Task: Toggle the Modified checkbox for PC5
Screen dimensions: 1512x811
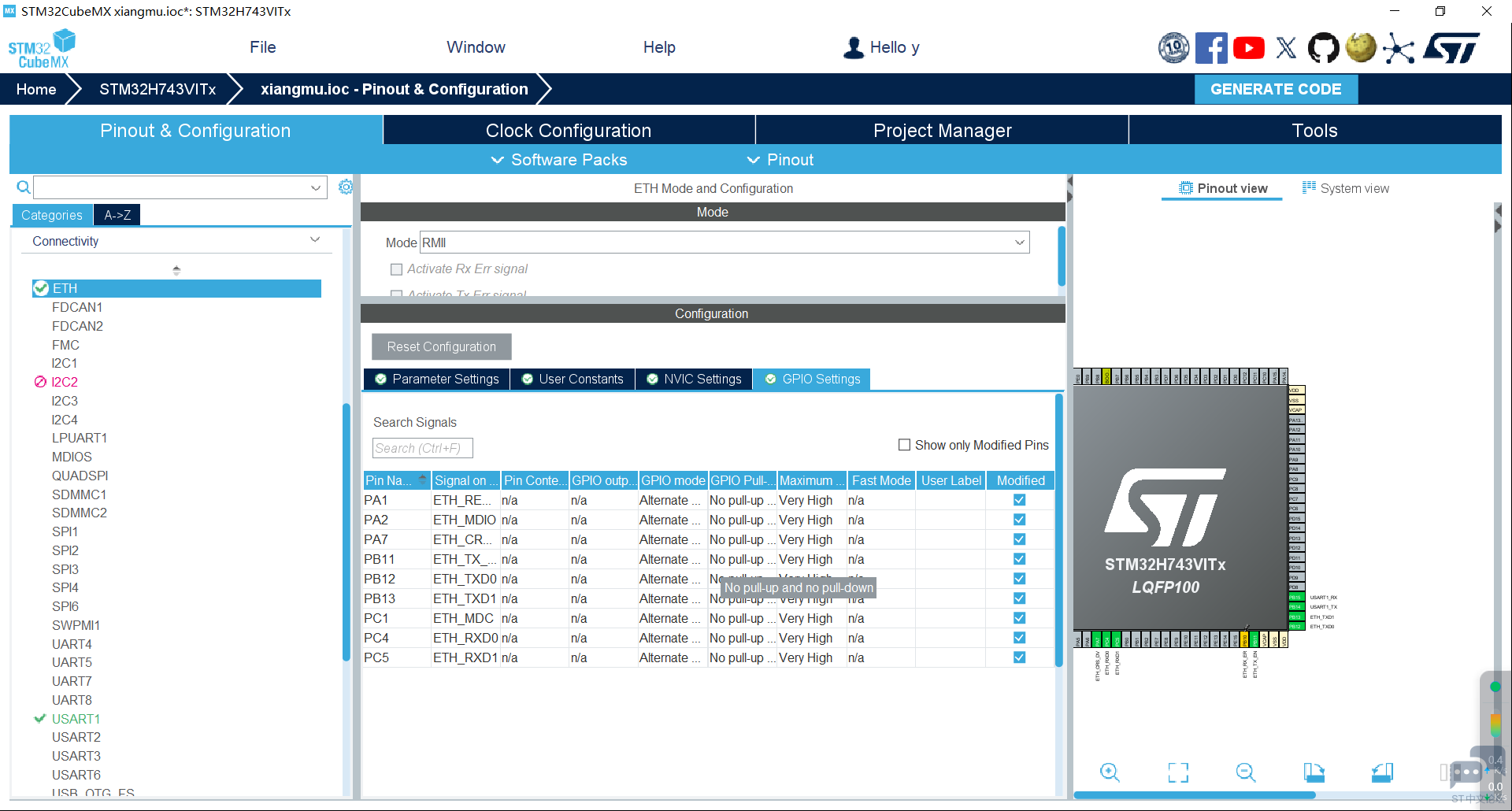Action: click(1019, 657)
